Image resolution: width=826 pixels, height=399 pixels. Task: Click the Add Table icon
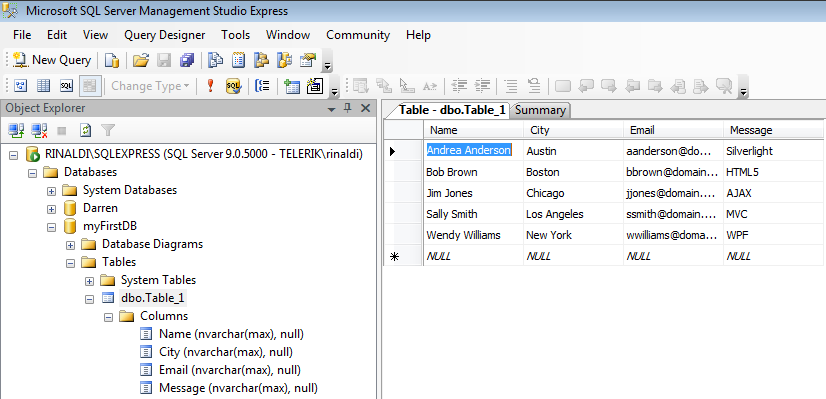(x=291, y=86)
